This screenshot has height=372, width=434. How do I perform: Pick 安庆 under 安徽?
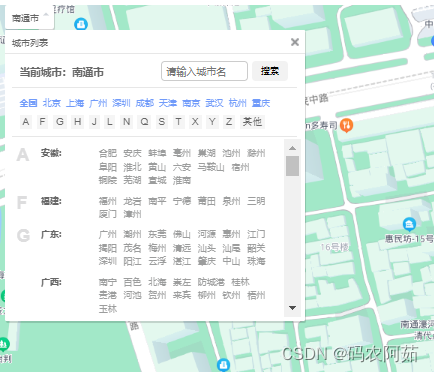[132, 153]
